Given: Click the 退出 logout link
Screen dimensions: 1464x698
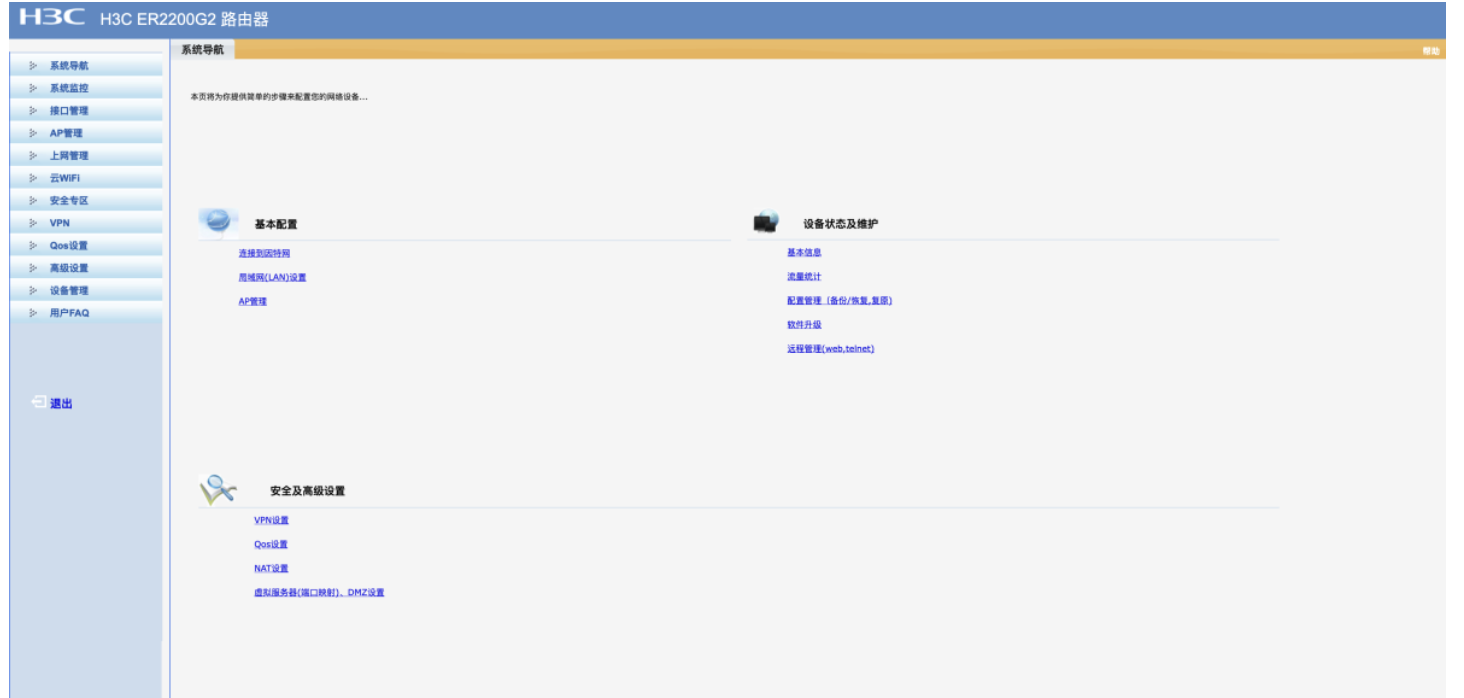Looking at the screenshot, I should point(61,403).
